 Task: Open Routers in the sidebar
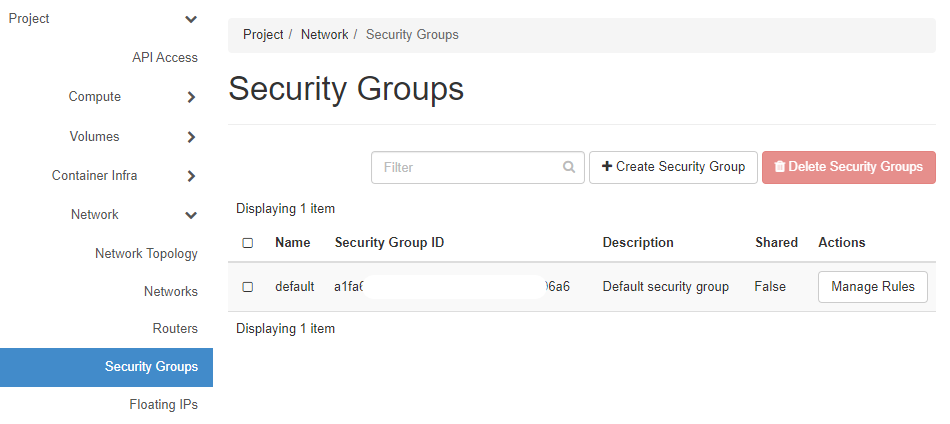point(175,329)
